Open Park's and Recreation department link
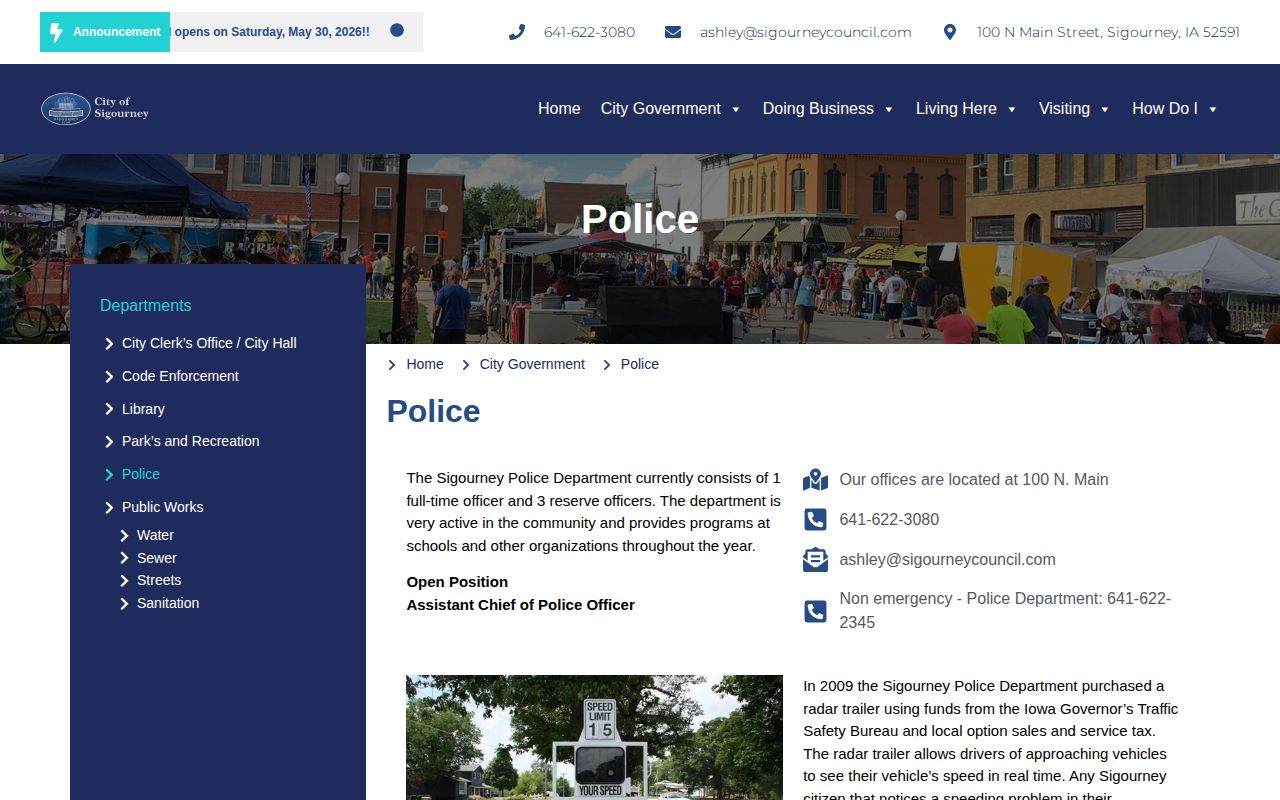Screen dimensions: 1280x800 coord(191,441)
